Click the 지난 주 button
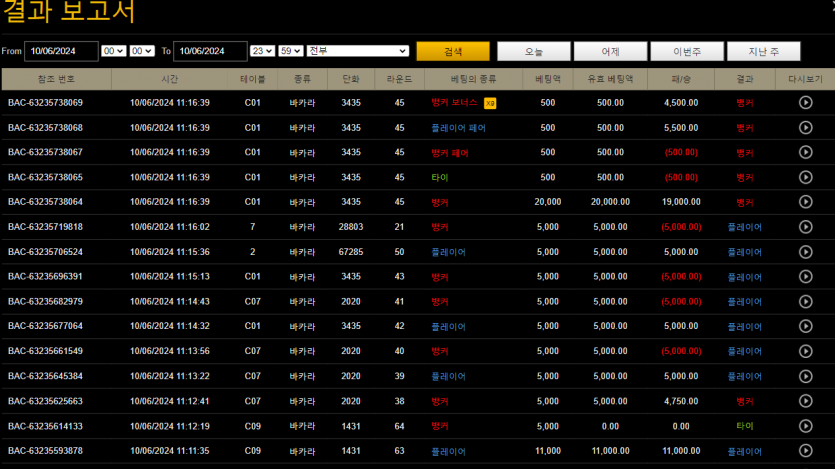 pos(764,51)
